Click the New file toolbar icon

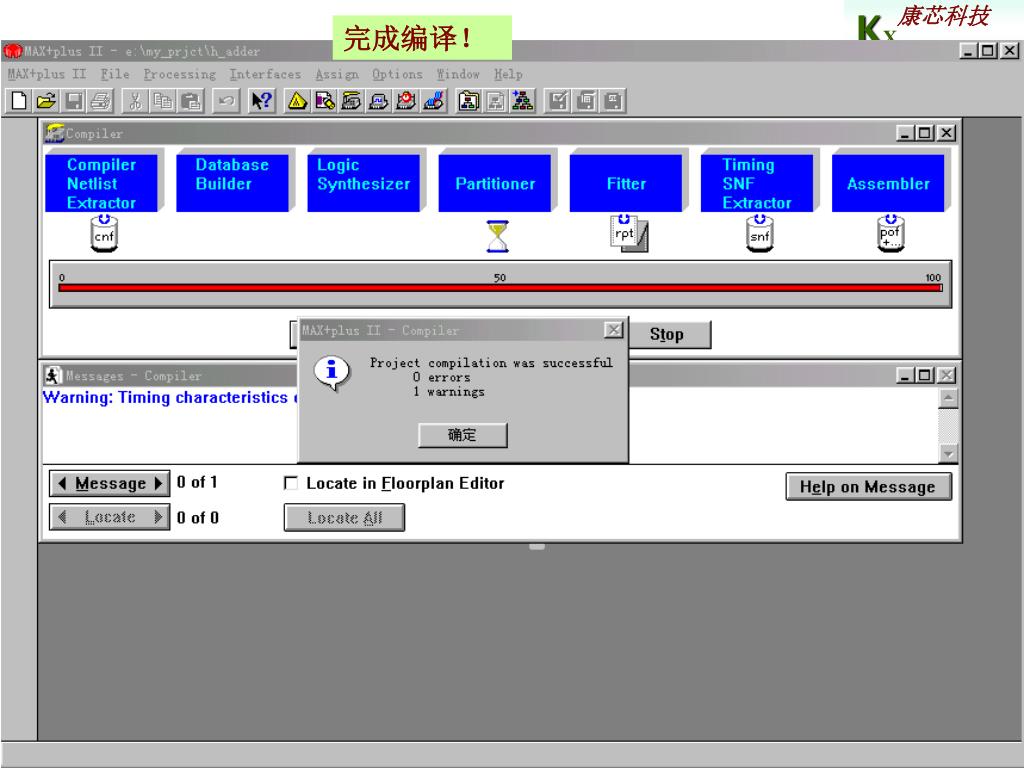point(19,101)
